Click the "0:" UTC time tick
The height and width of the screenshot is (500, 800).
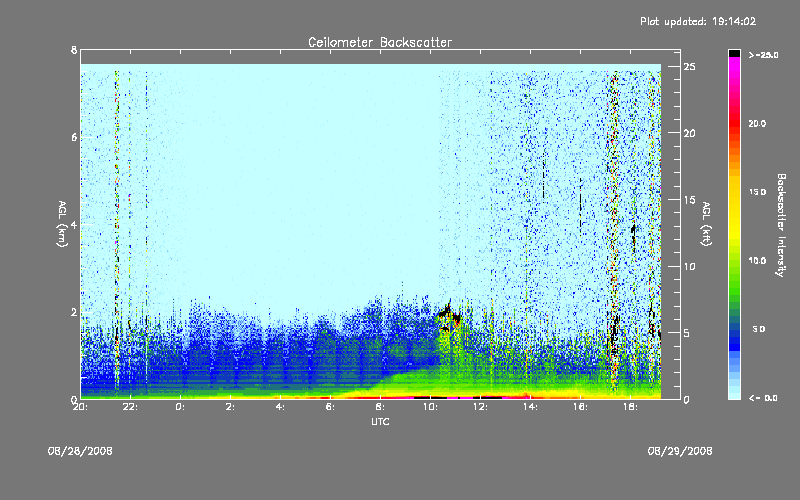coord(180,407)
